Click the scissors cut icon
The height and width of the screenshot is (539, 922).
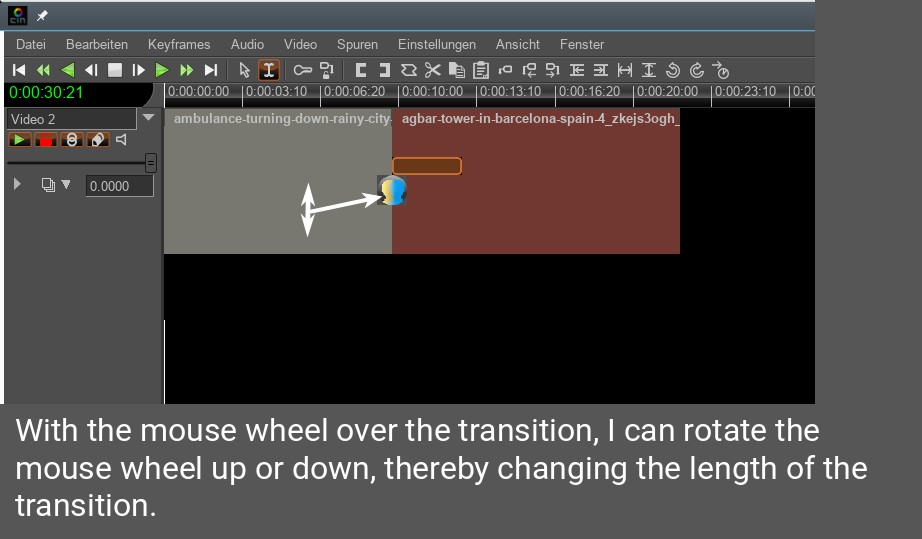tap(432, 70)
